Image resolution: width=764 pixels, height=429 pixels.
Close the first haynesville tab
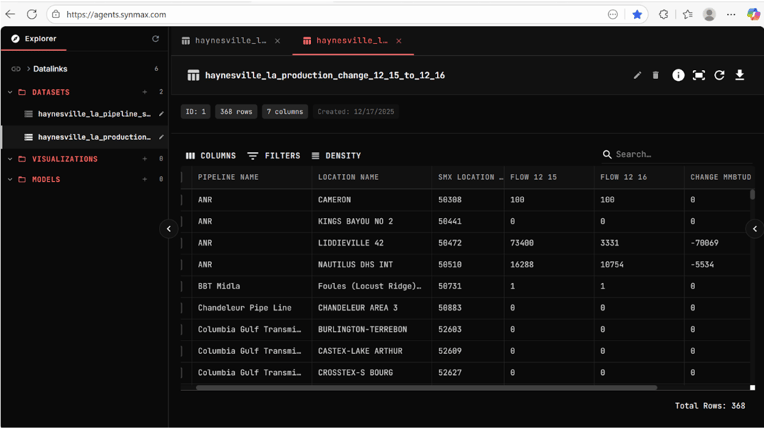pyautogui.click(x=277, y=40)
